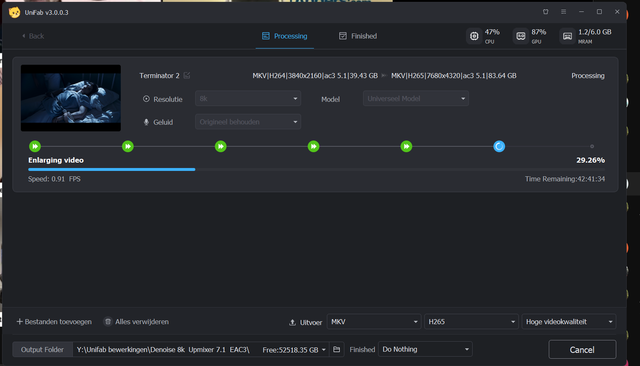
Task: Maximize the UniFab window
Action: [599, 12]
